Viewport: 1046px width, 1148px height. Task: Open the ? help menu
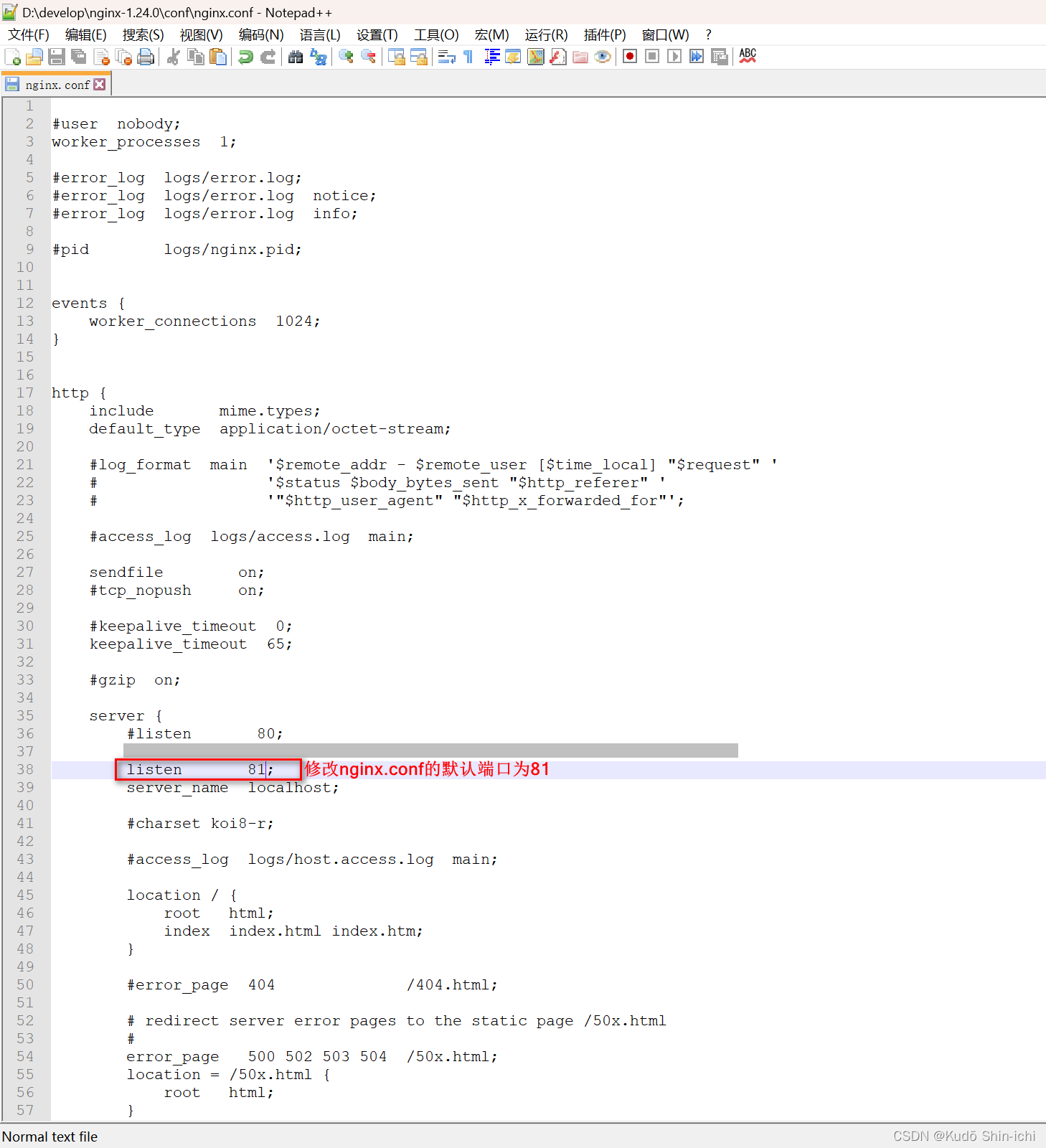point(709,35)
